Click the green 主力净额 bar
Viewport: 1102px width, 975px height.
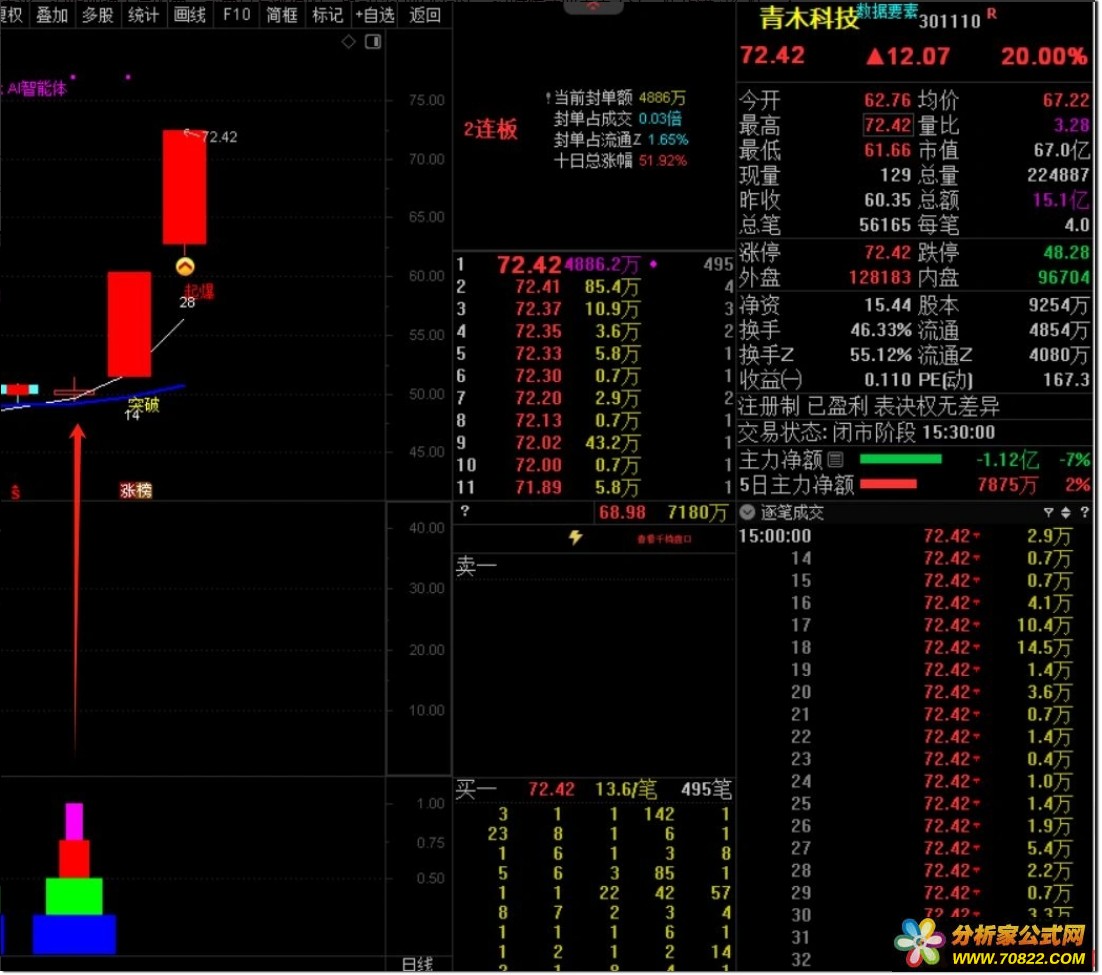(900, 459)
